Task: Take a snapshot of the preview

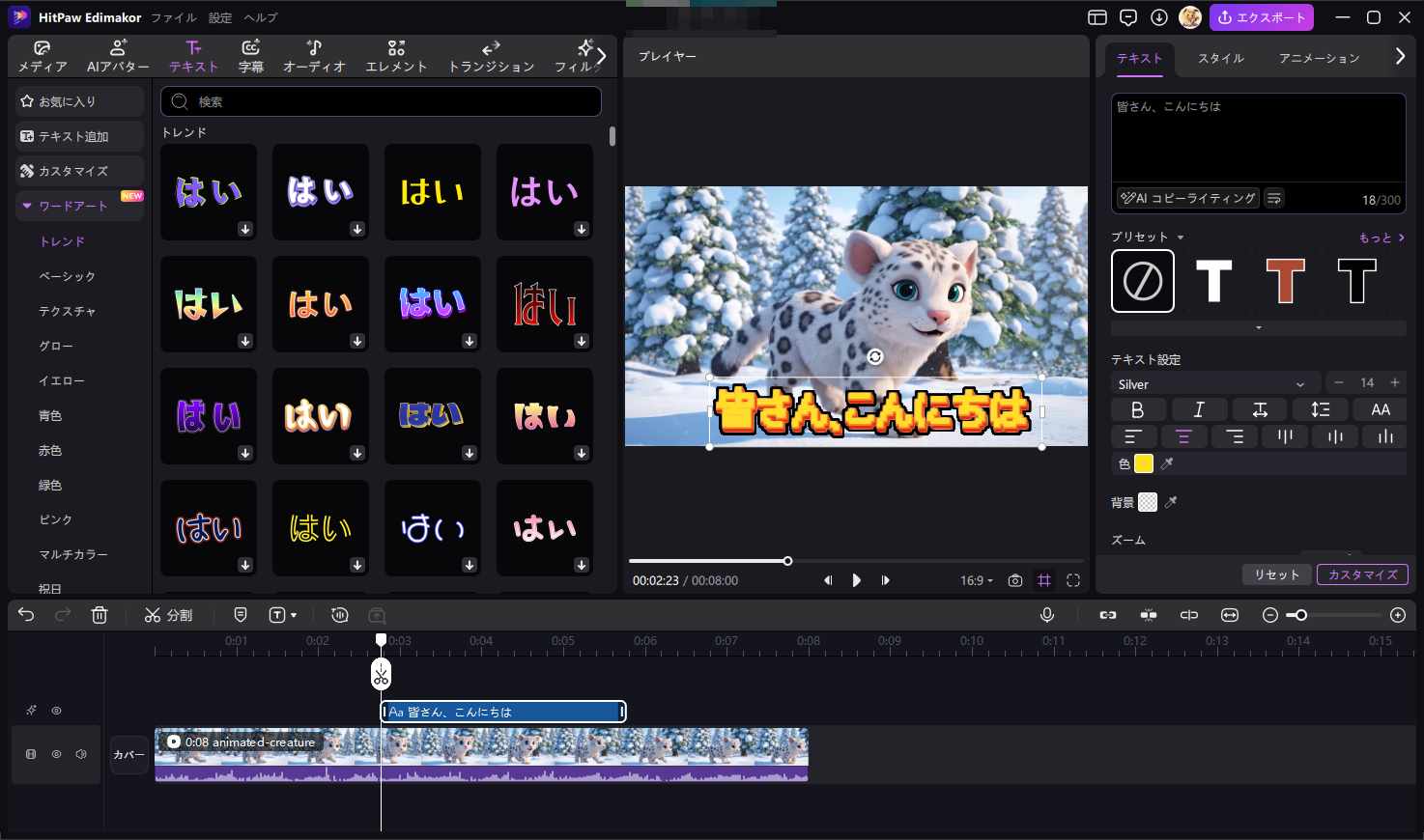Action: click(1015, 580)
